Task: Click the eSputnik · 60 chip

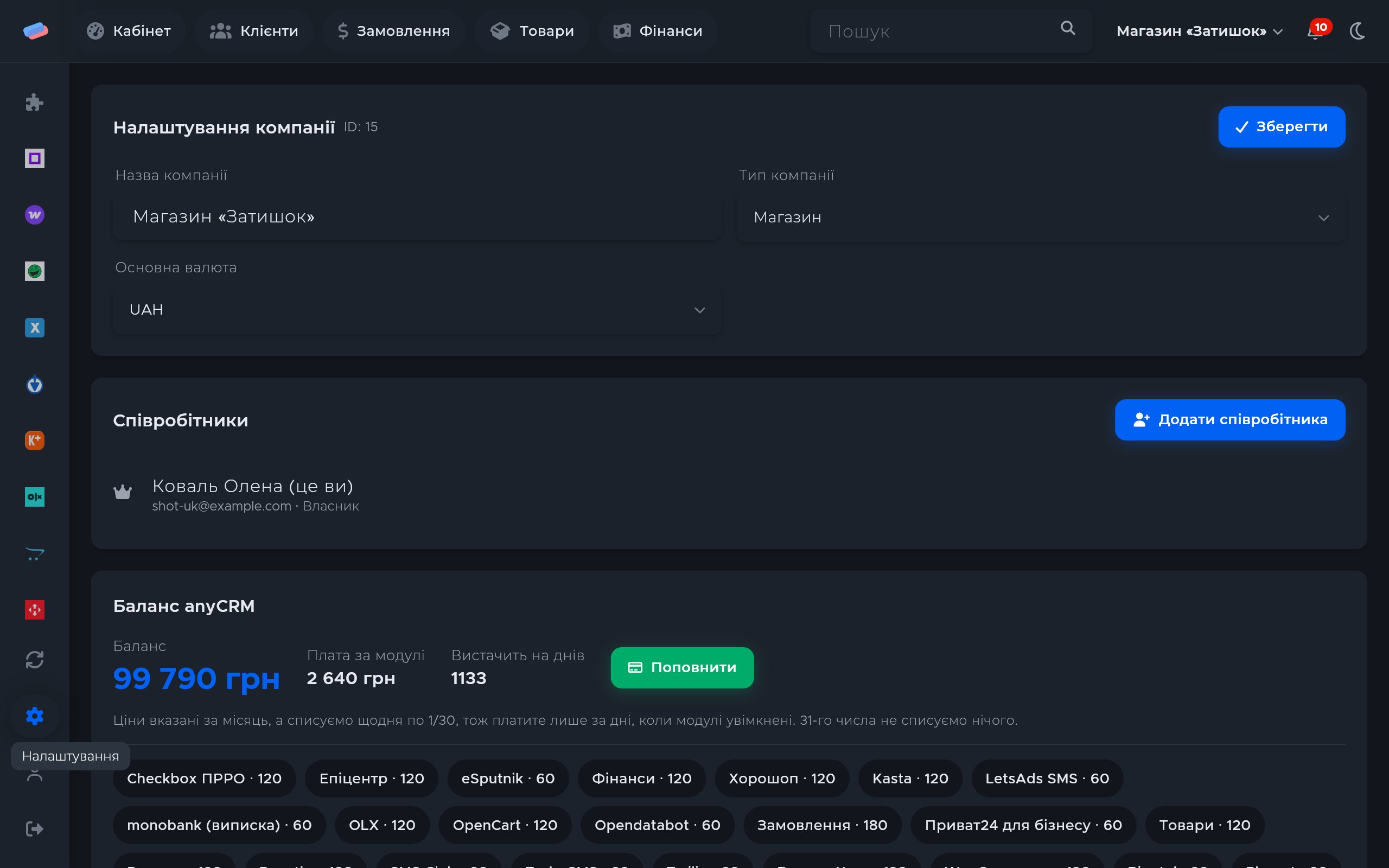Action: pos(508,778)
